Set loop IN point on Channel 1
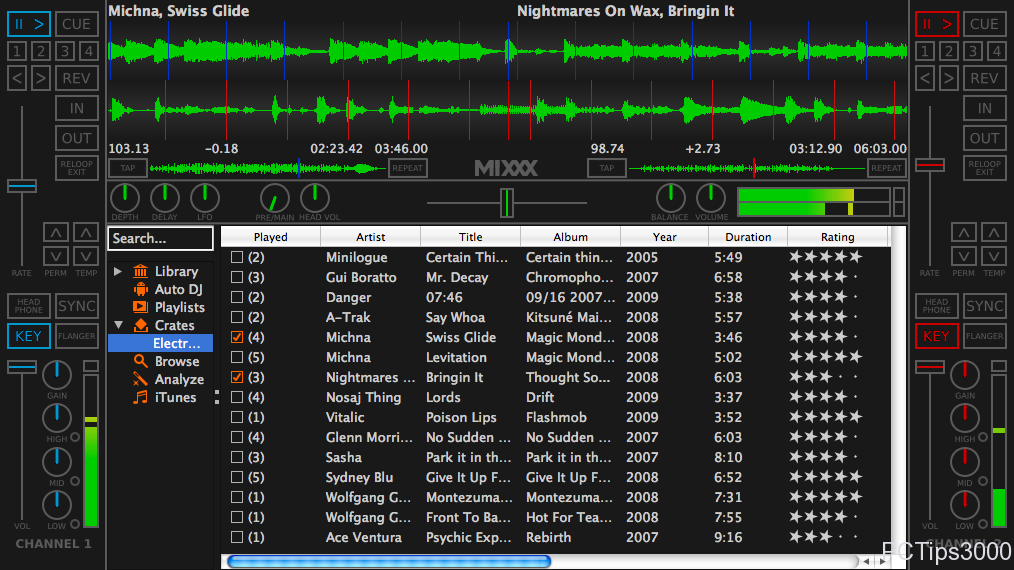 point(76,108)
